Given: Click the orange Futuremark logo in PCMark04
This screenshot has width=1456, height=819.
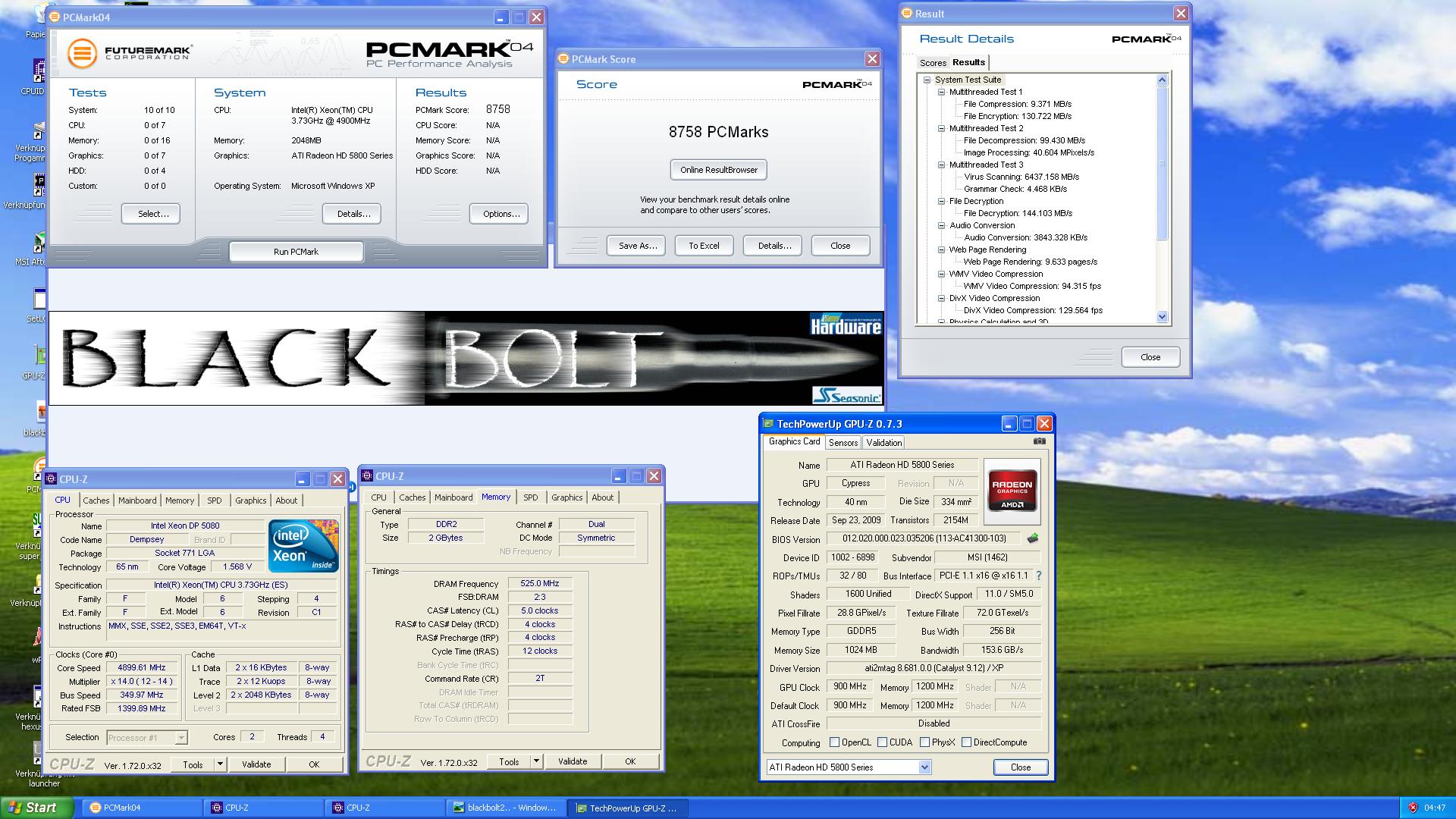Looking at the screenshot, I should point(82,53).
